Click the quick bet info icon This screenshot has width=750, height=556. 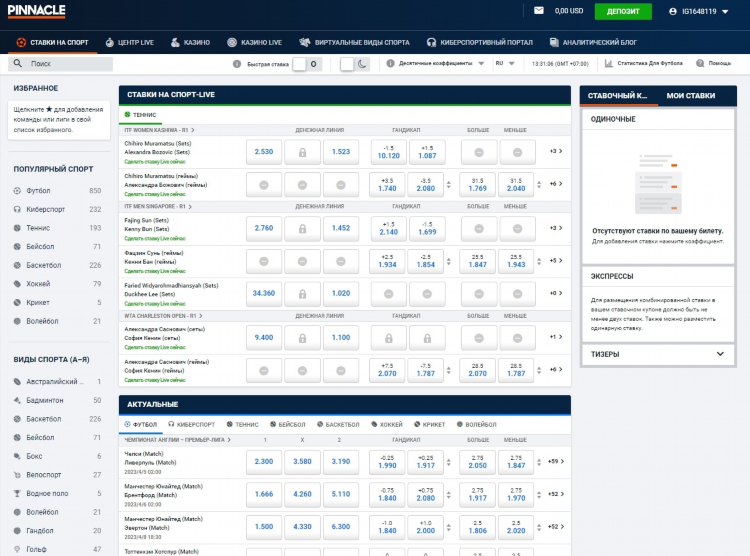click(237, 64)
